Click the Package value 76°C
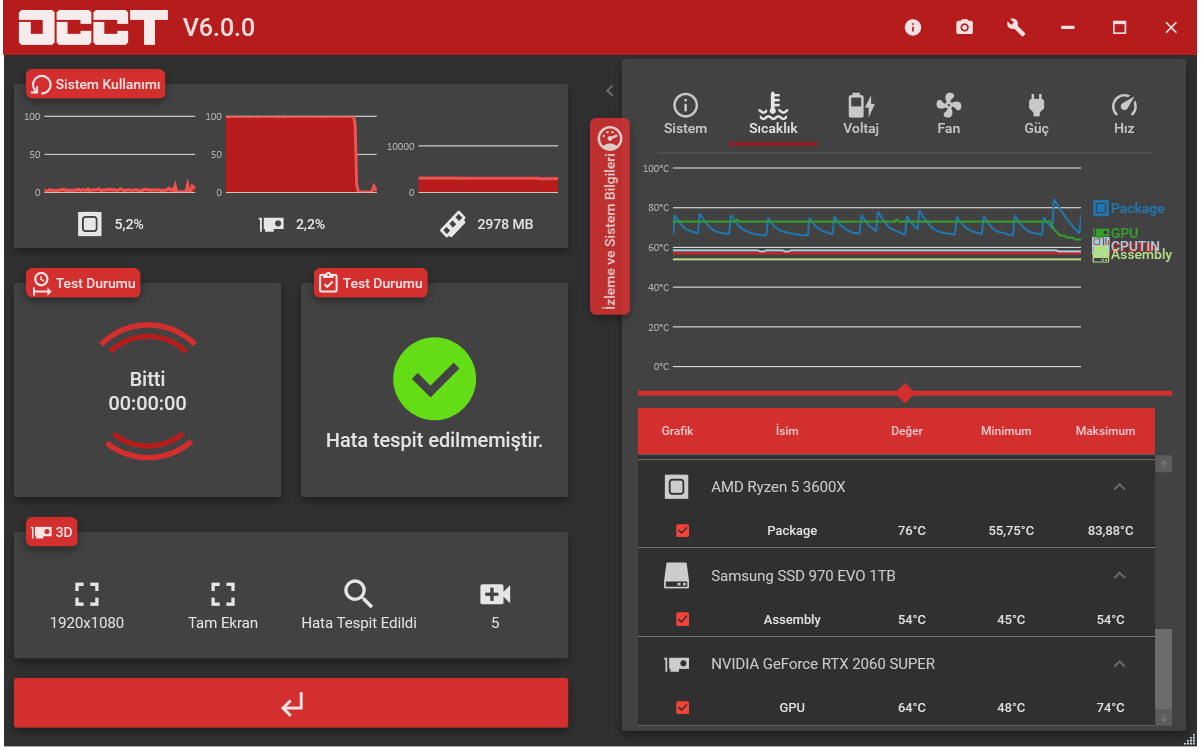 [912, 531]
